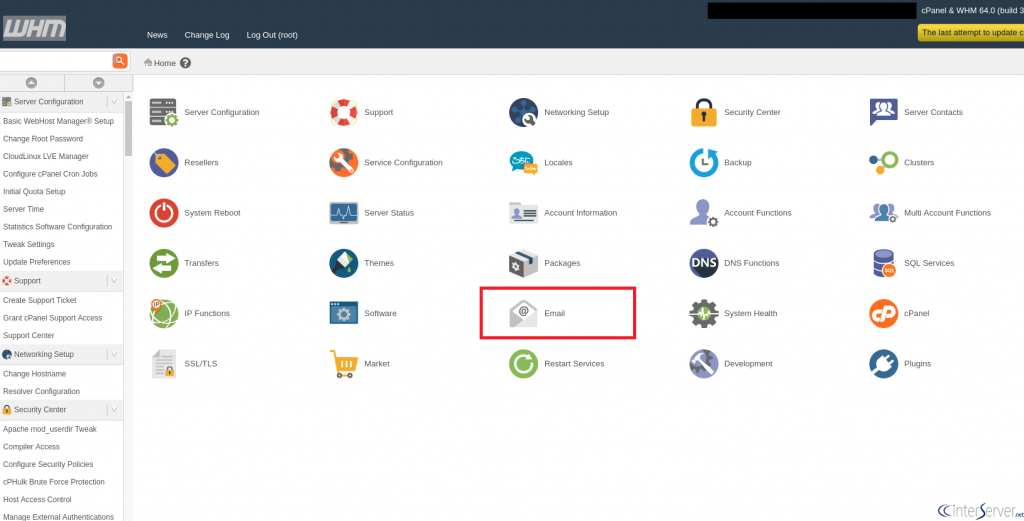Click the sidebar vertical scrollbar
Screen dimensions: 1024x521
click(128, 129)
